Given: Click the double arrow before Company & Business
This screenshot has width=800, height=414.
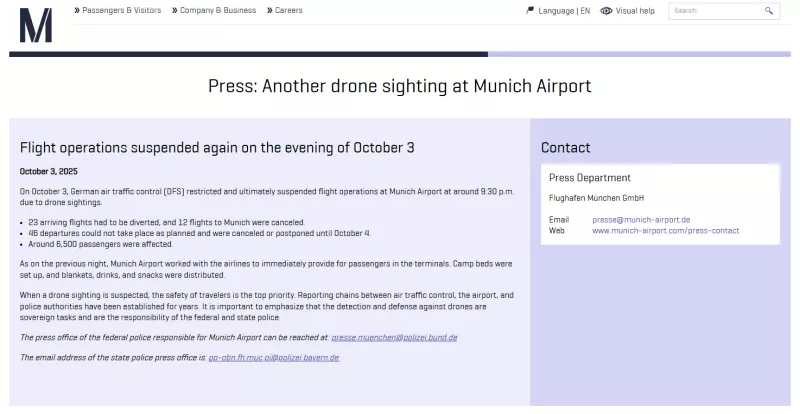Looking at the screenshot, I should click(x=173, y=11).
